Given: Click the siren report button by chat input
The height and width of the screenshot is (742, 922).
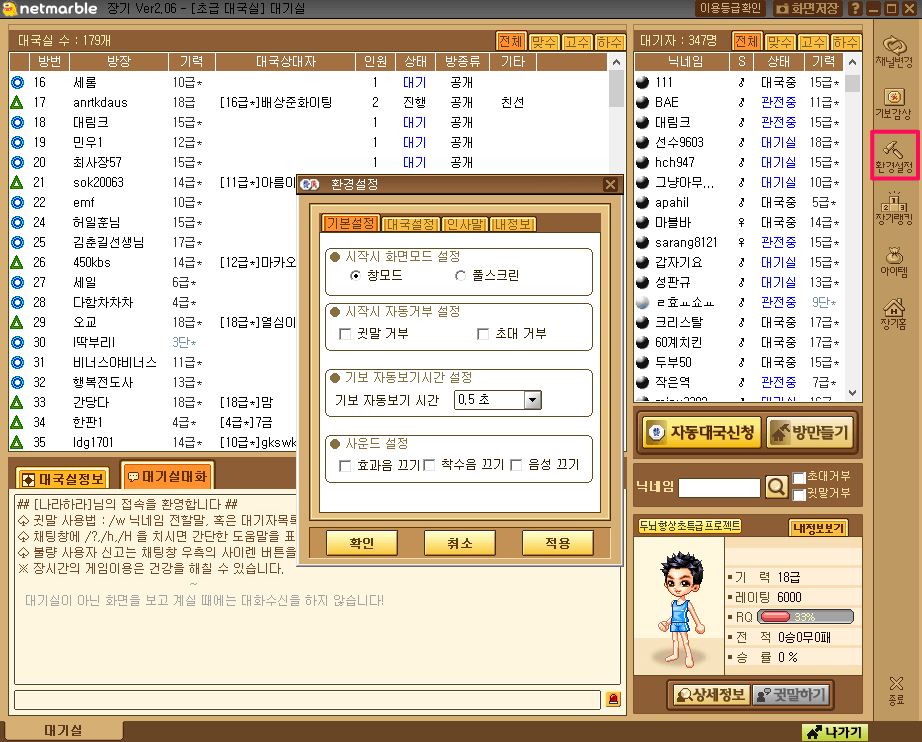Looking at the screenshot, I should coord(613,698).
